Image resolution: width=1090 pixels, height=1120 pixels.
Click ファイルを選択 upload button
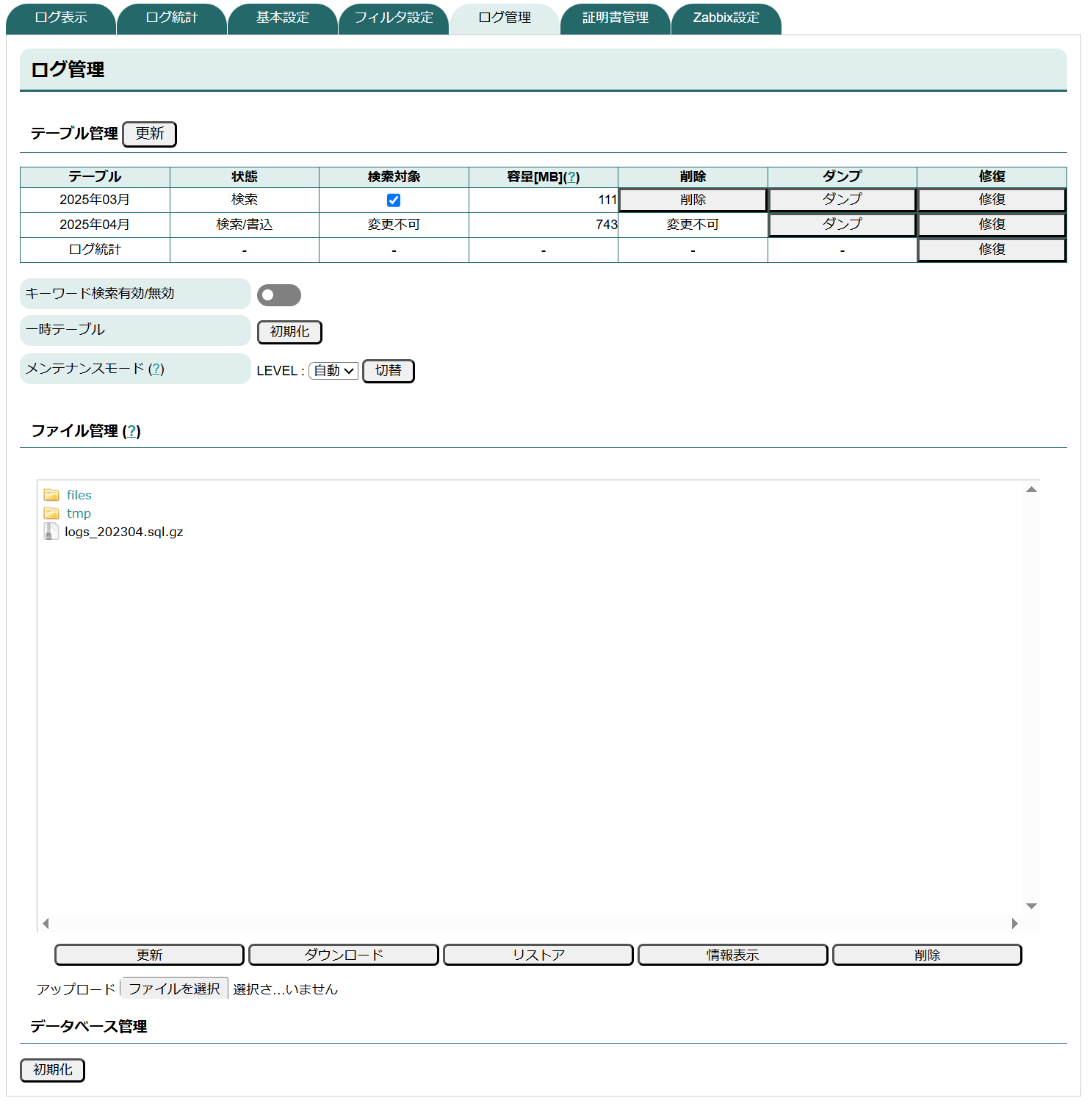[x=175, y=989]
